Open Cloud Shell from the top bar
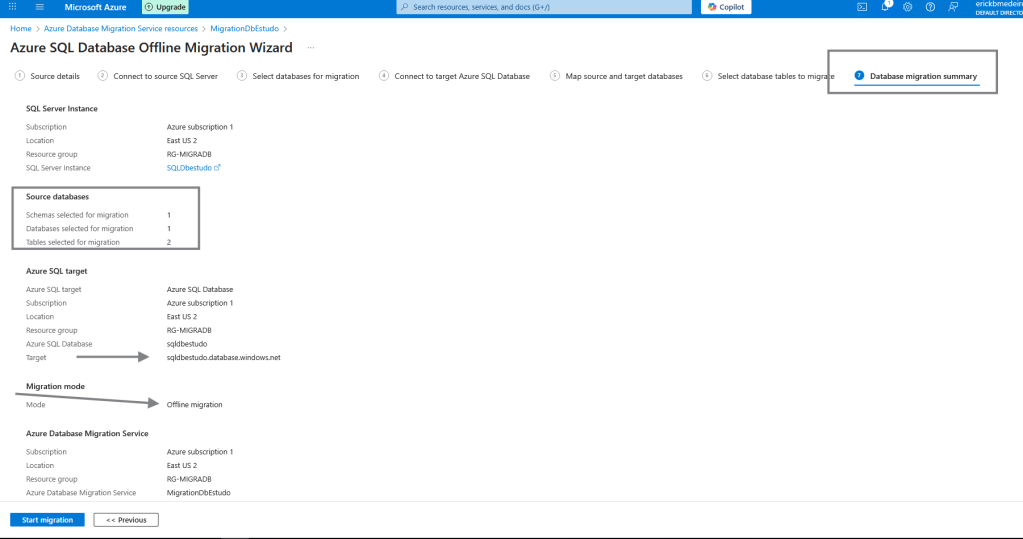Viewport: 1023px width, 539px height. pos(862,7)
